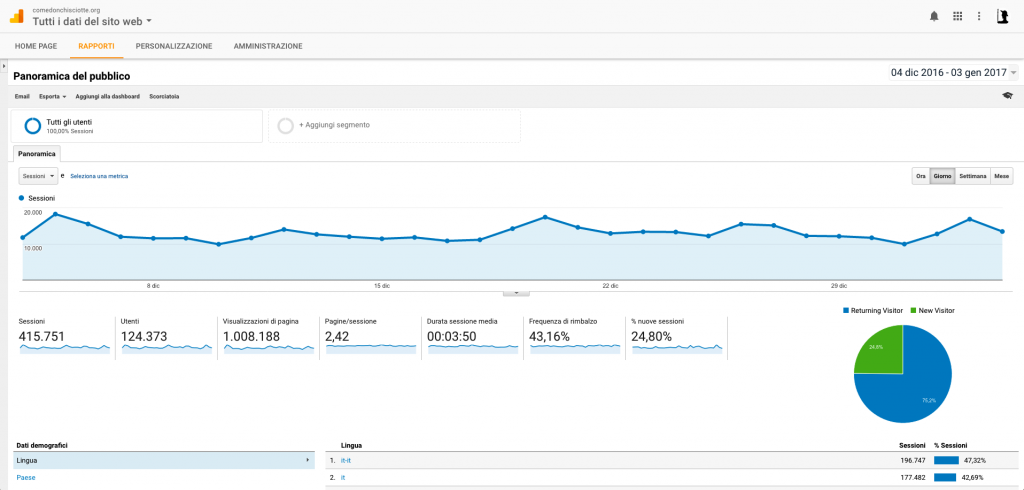The width and height of the screenshot is (1024, 490).
Task: Click the New Visitor legend swatch
Action: point(912,310)
